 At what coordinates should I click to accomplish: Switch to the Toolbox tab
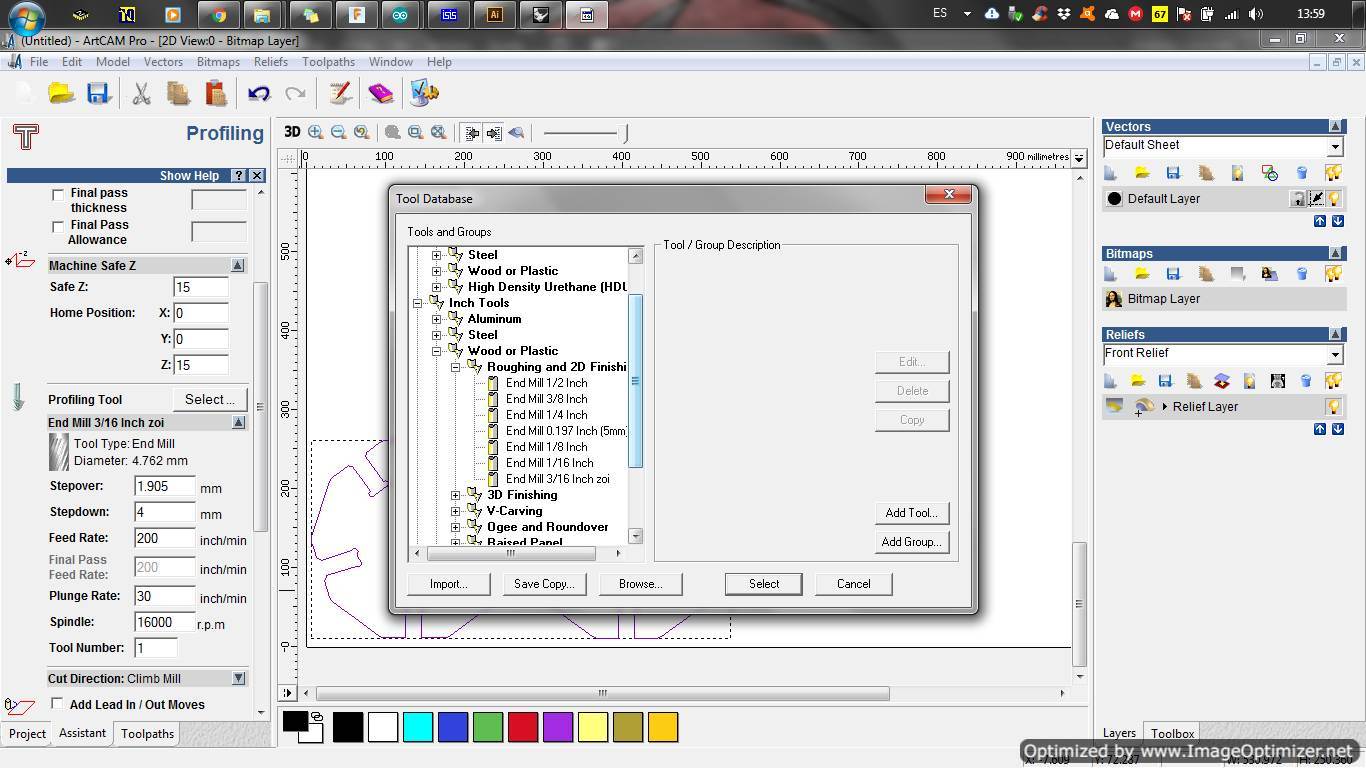[1172, 734]
